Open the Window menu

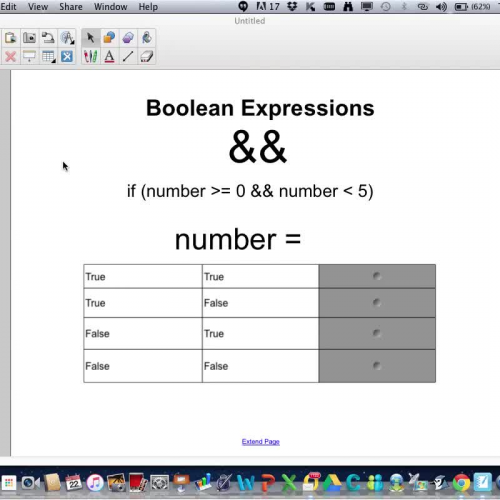click(110, 7)
